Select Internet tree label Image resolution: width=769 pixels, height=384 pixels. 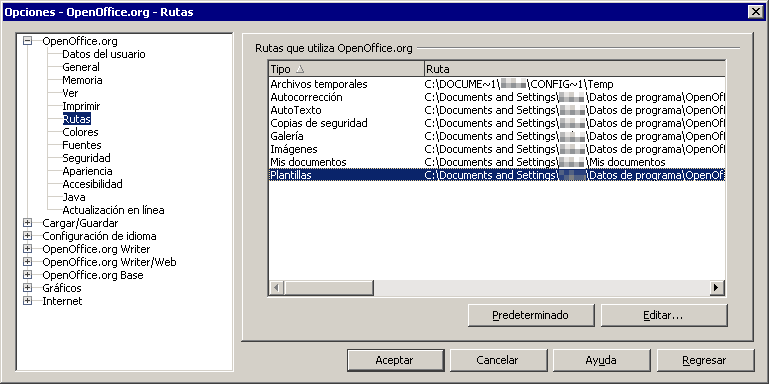pos(62,301)
